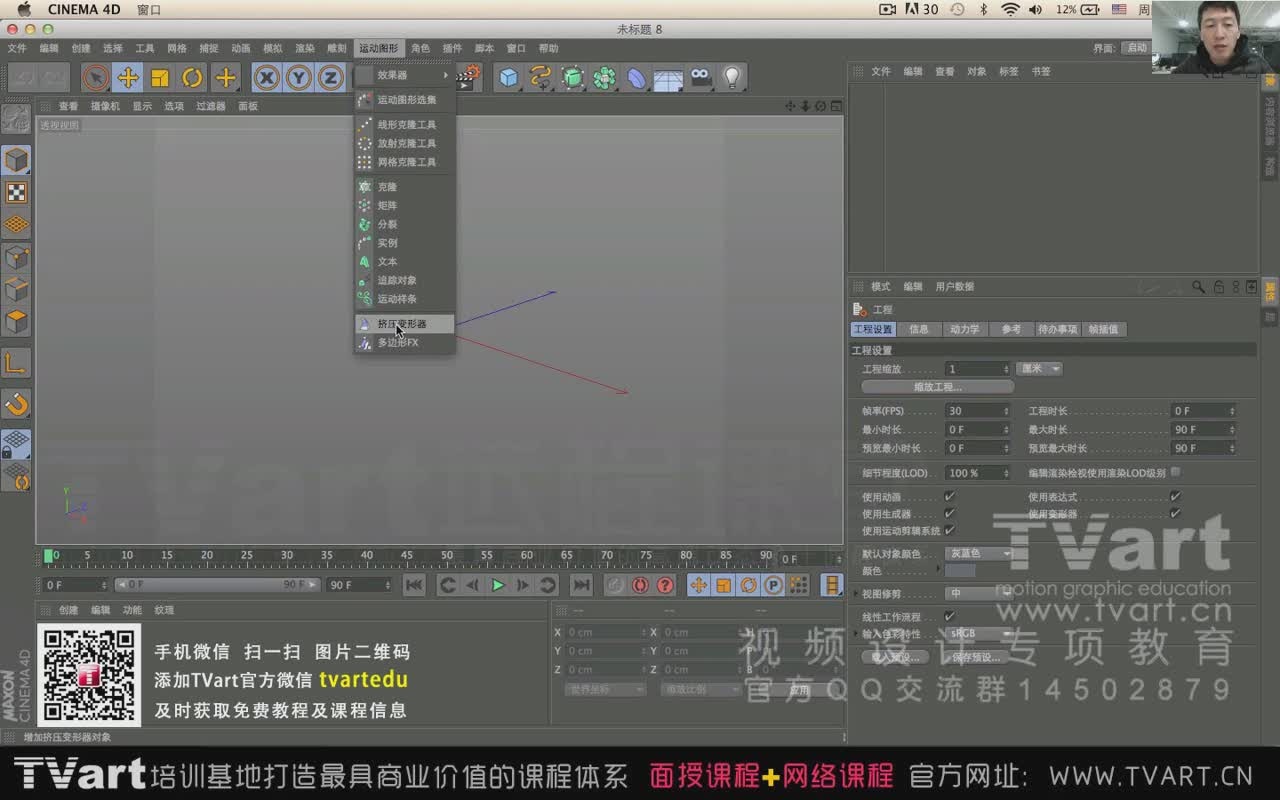Click the 细节程度(LOD) value field
The image size is (1280, 800).
[979, 473]
